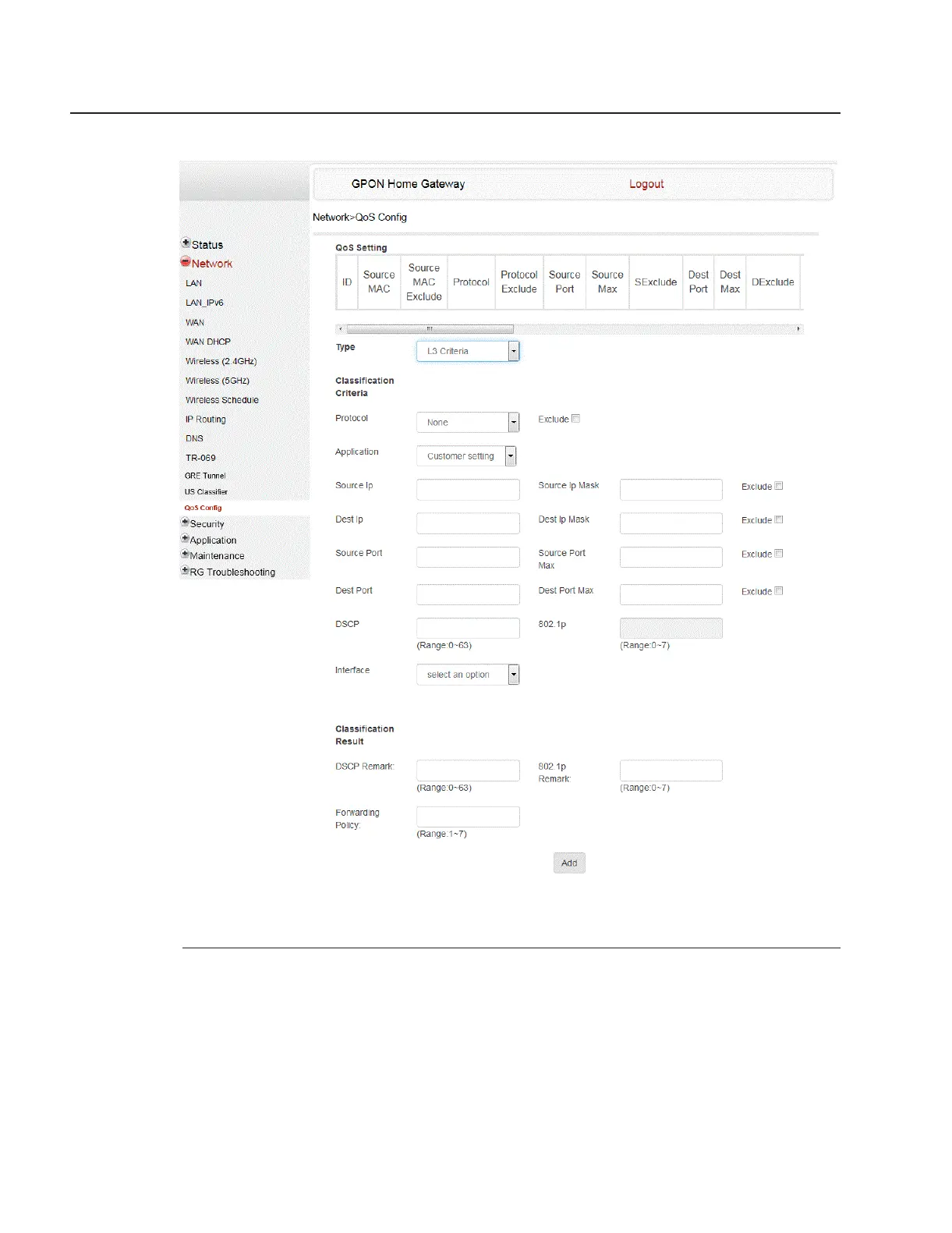Open Wireless (5GHz) settings
Image resolution: width=952 pixels, height=1233 pixels.
click(x=218, y=381)
